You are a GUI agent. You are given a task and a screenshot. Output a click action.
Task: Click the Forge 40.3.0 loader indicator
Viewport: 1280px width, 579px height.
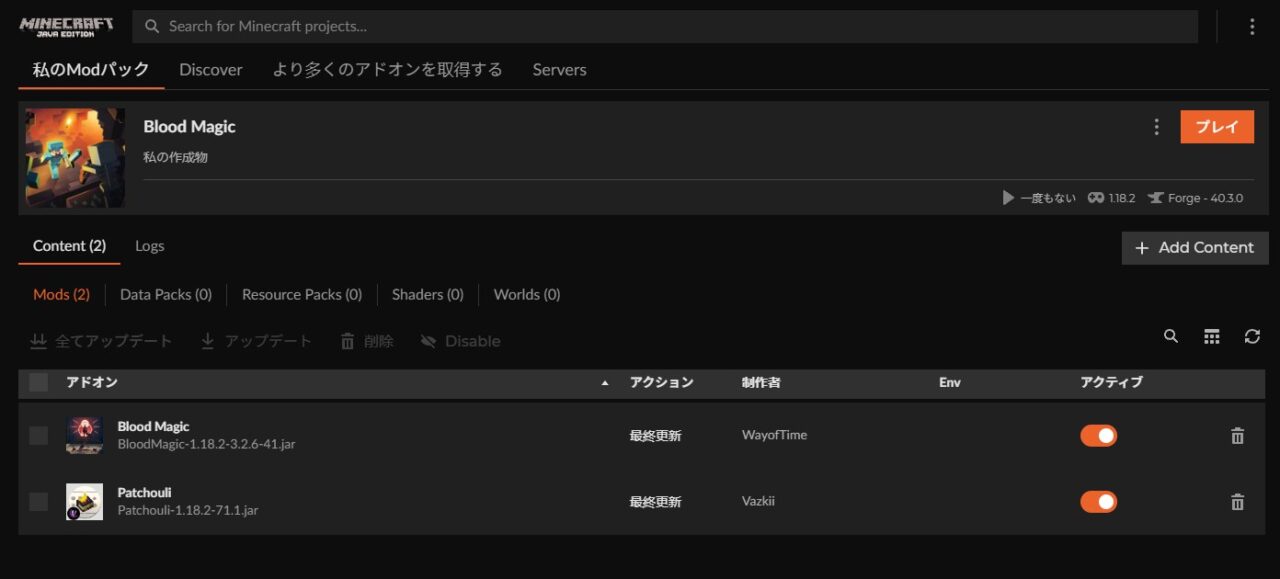coord(1195,198)
